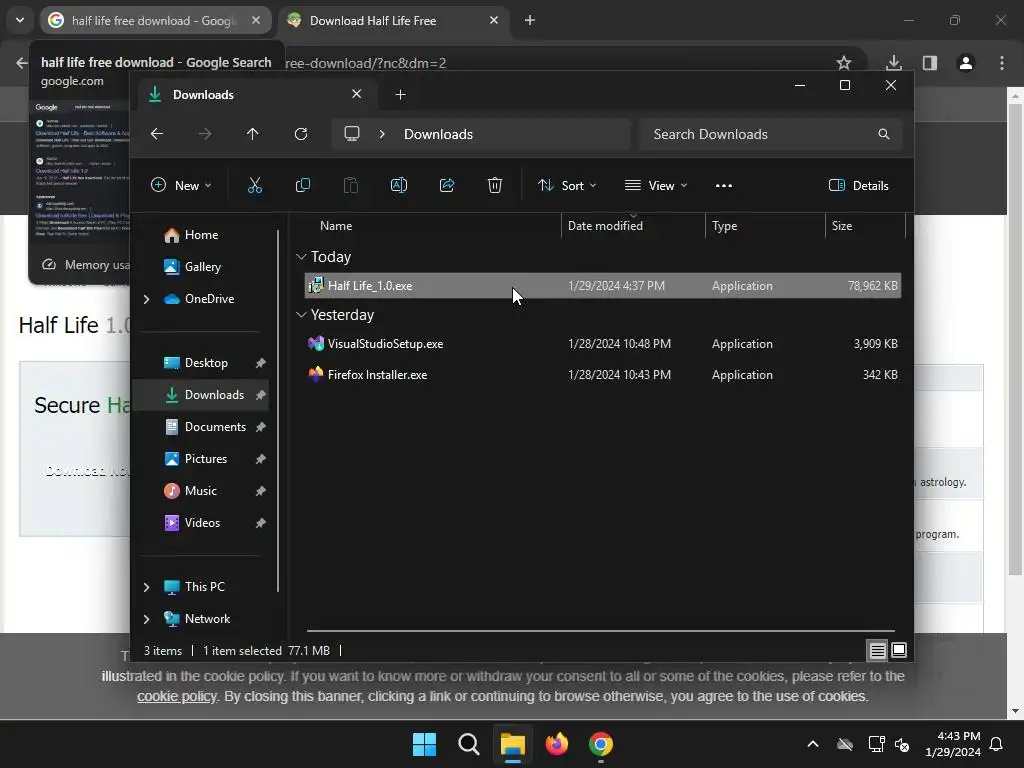
Task: Open Chrome profile avatar icon
Action: click(965, 63)
